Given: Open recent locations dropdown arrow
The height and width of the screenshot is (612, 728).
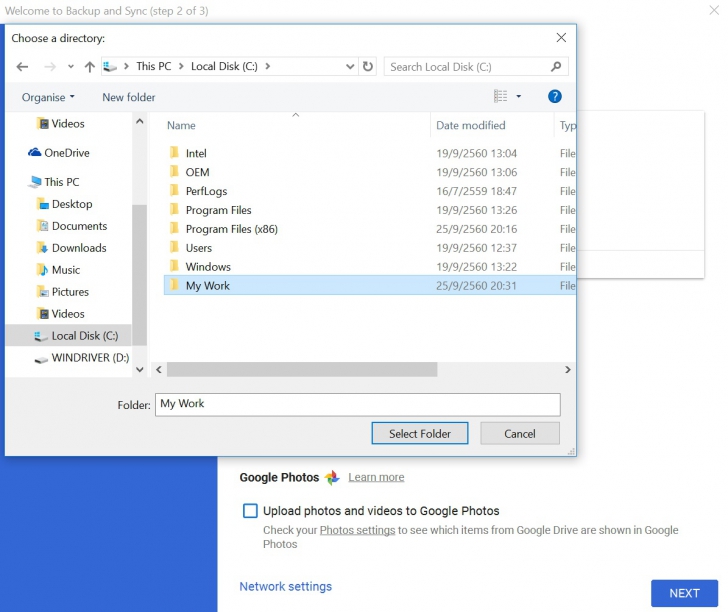Looking at the screenshot, I should [71, 67].
